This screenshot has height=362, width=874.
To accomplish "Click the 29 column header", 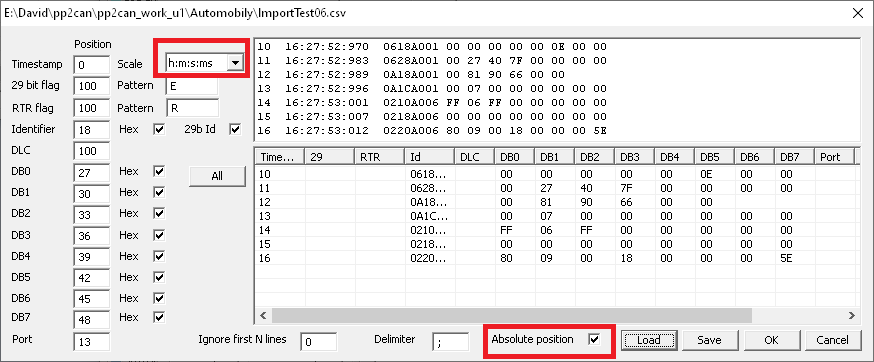I will pos(330,157).
